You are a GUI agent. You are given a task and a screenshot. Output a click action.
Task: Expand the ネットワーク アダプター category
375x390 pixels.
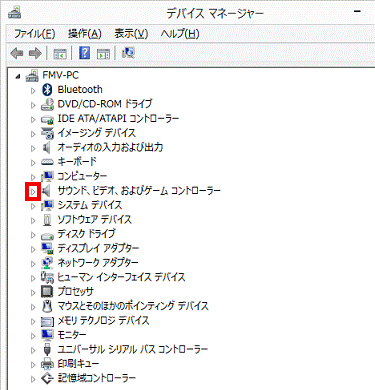[33, 264]
